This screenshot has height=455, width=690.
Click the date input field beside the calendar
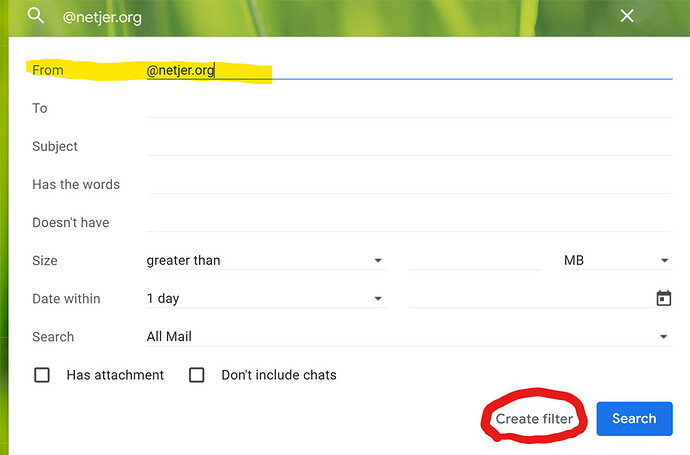click(530, 298)
